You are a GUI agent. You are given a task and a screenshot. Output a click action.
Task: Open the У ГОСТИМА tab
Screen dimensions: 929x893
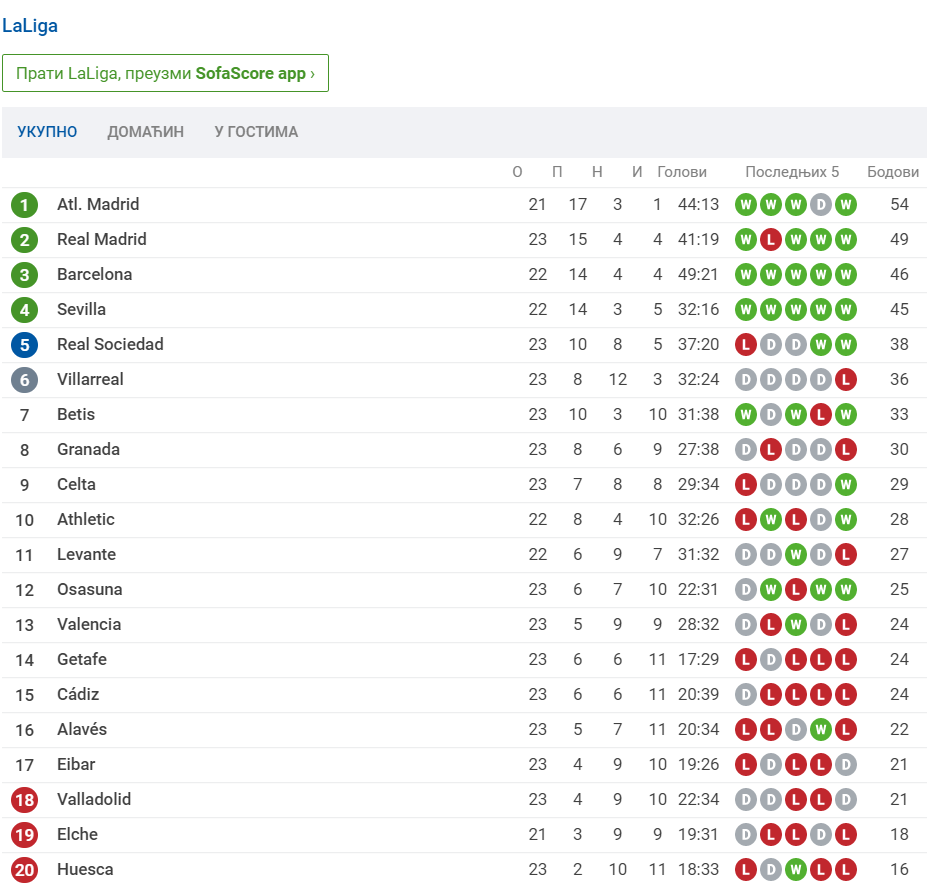click(256, 132)
